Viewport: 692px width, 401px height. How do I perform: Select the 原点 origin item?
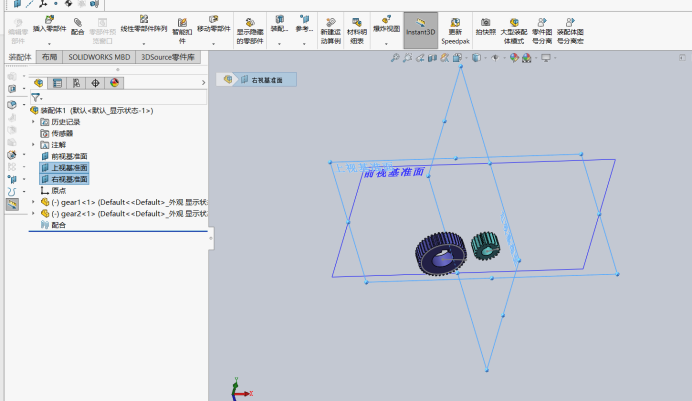coord(53,191)
